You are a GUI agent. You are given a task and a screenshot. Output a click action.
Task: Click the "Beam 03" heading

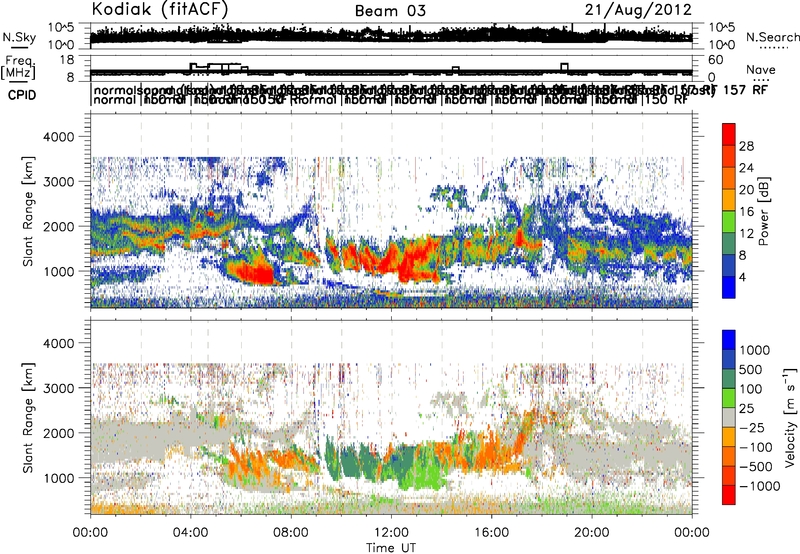pyautogui.click(x=390, y=11)
